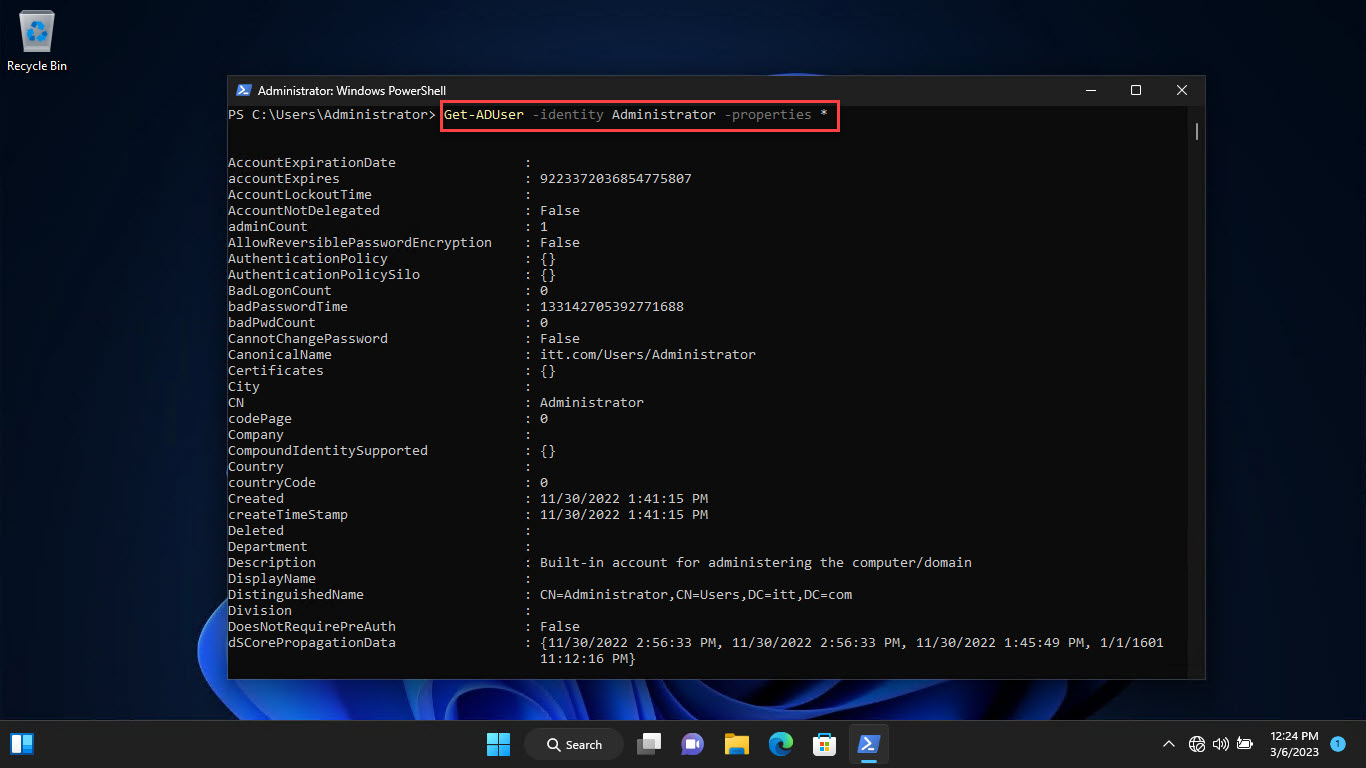The height and width of the screenshot is (768, 1366).
Task: Open the Start menu
Action: pyautogui.click(x=498, y=744)
